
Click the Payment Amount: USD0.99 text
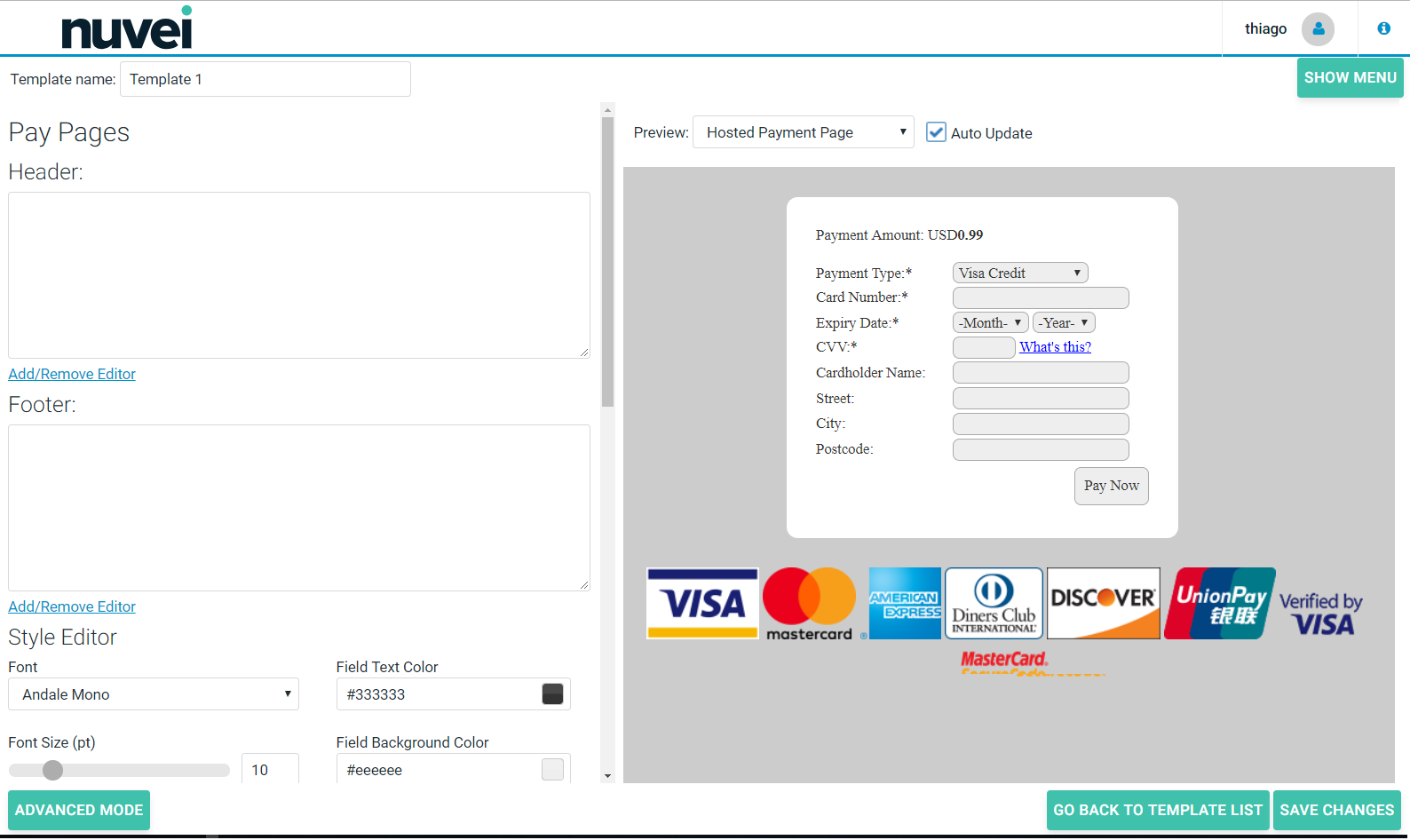point(899,235)
